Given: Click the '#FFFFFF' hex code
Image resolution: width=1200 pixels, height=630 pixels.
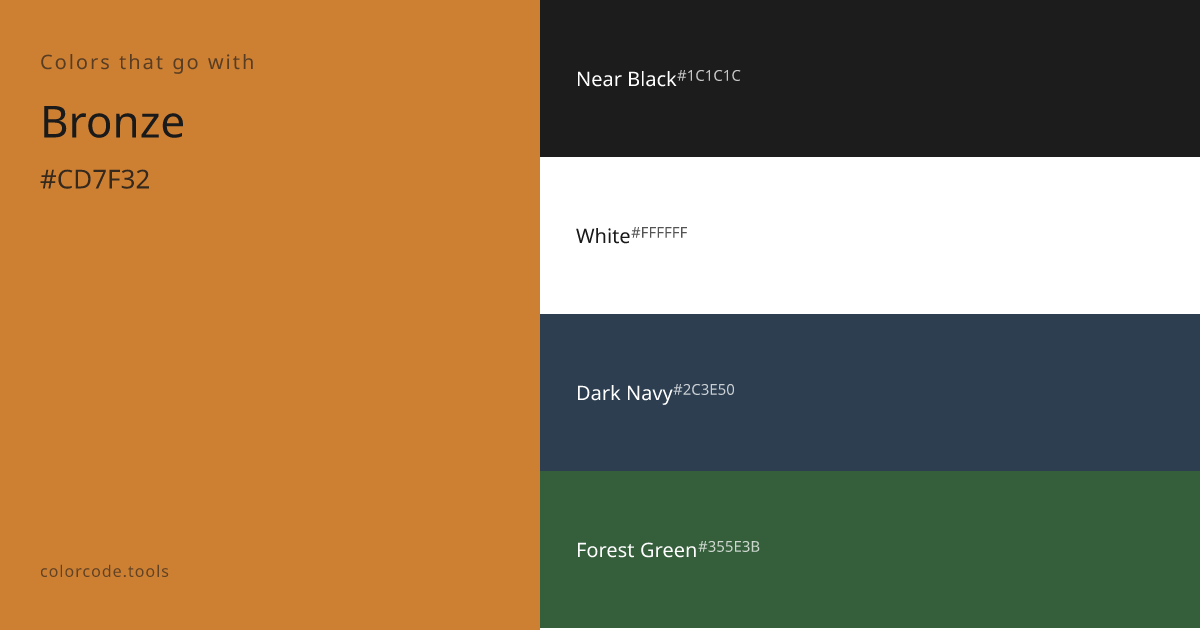Looking at the screenshot, I should (x=659, y=233).
